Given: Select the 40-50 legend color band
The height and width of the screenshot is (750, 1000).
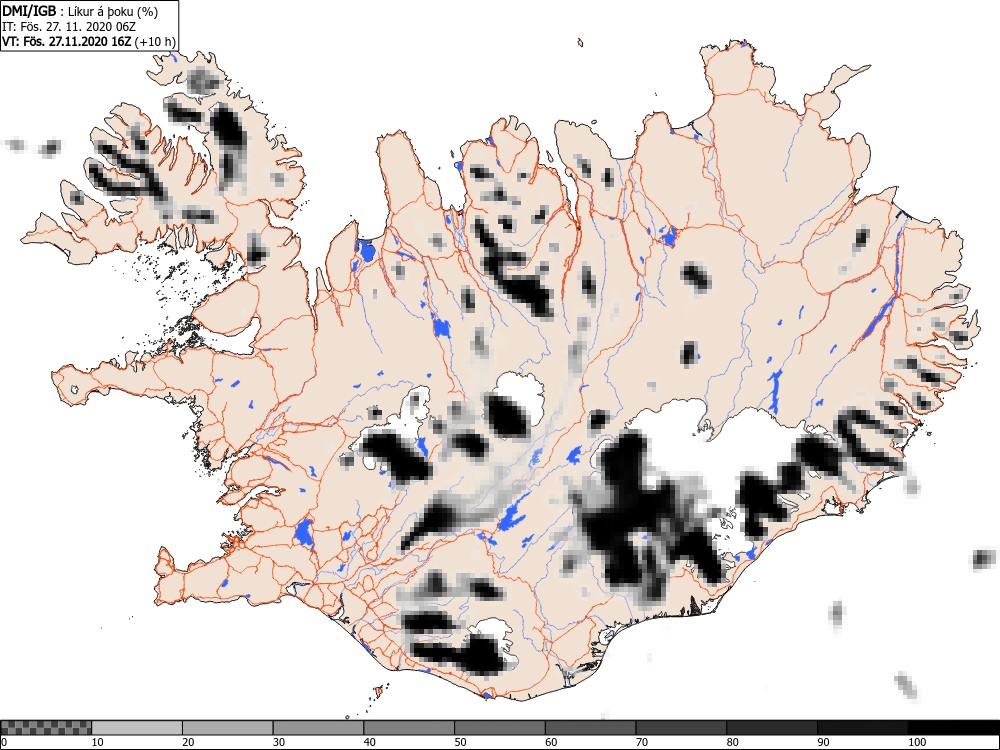Looking at the screenshot, I should 409,728.
